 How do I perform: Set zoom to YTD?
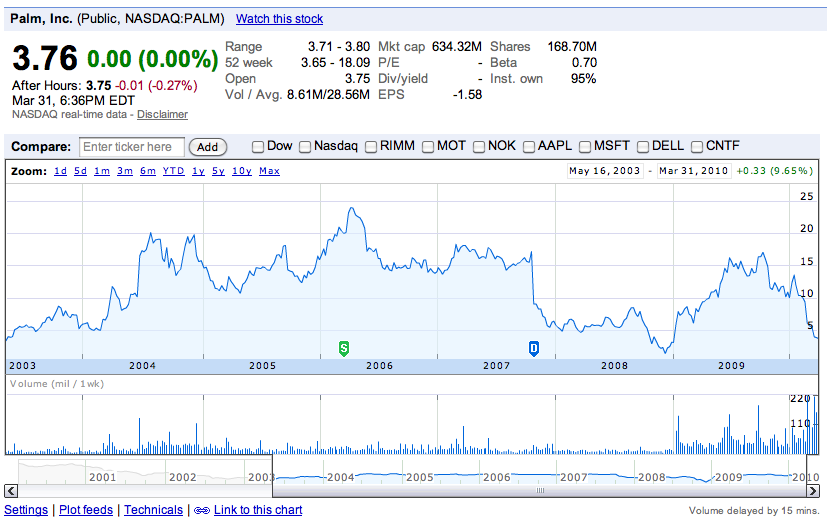174,171
